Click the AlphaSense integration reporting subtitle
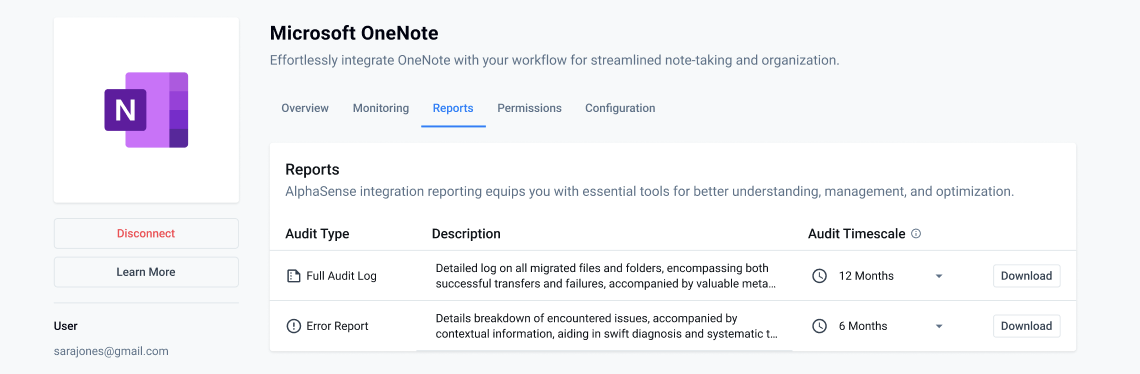 (649, 192)
